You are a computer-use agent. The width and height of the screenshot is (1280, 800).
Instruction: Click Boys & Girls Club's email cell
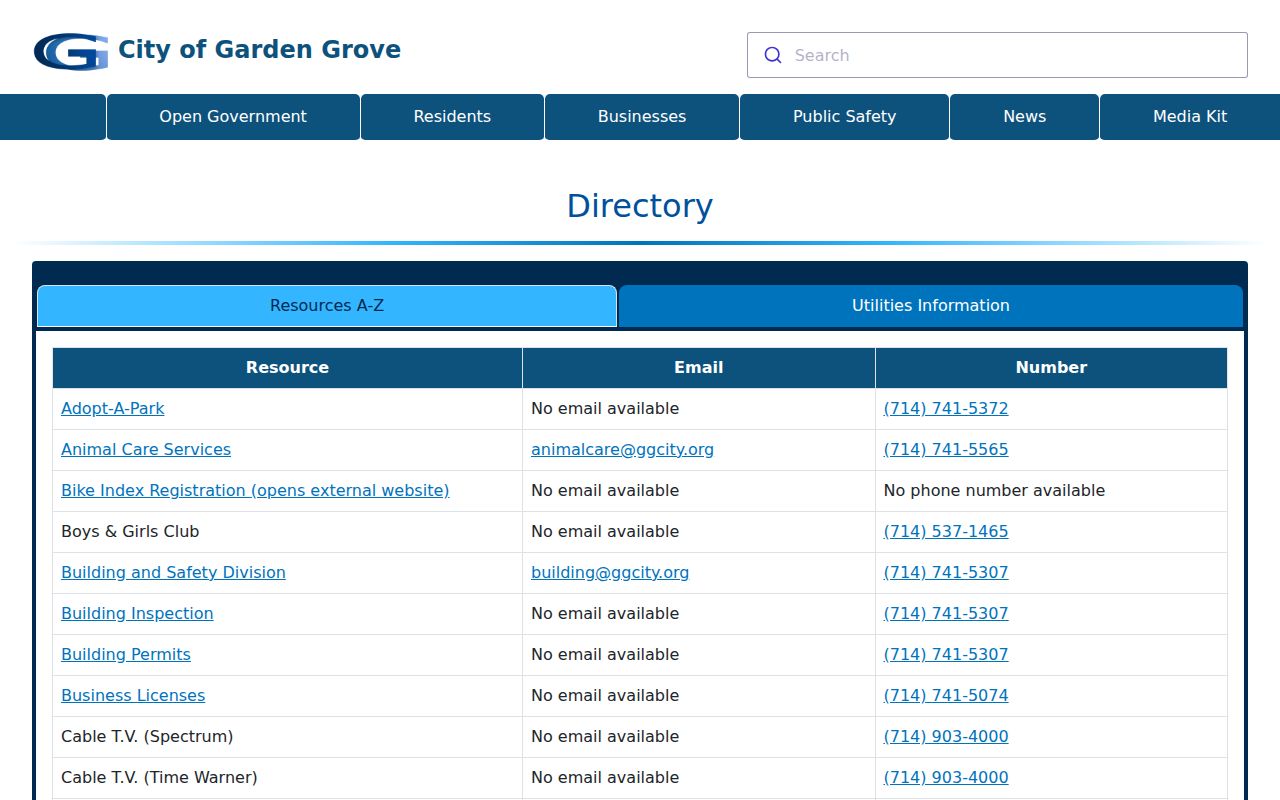[698, 531]
